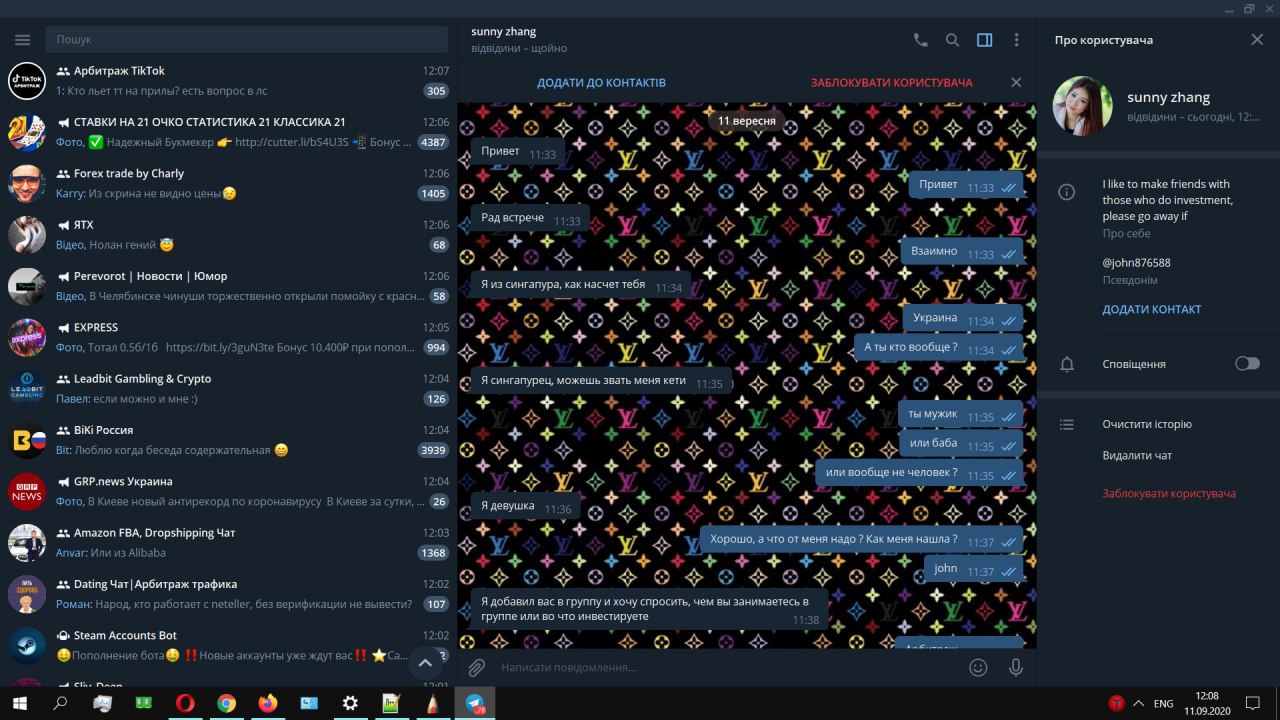The height and width of the screenshot is (720, 1280).
Task: Open Dating Чат|Арбитраж трафика chat
Action: (228, 594)
